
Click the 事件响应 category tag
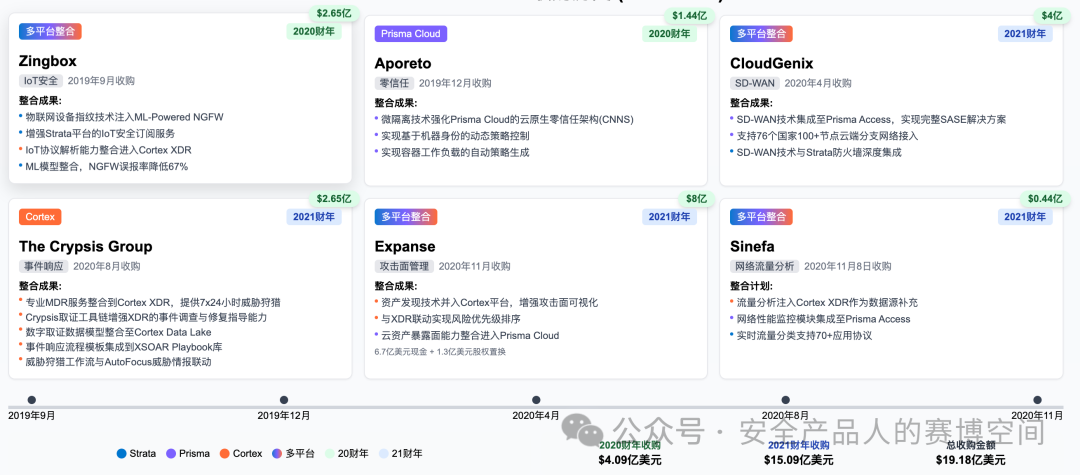[x=43, y=266]
